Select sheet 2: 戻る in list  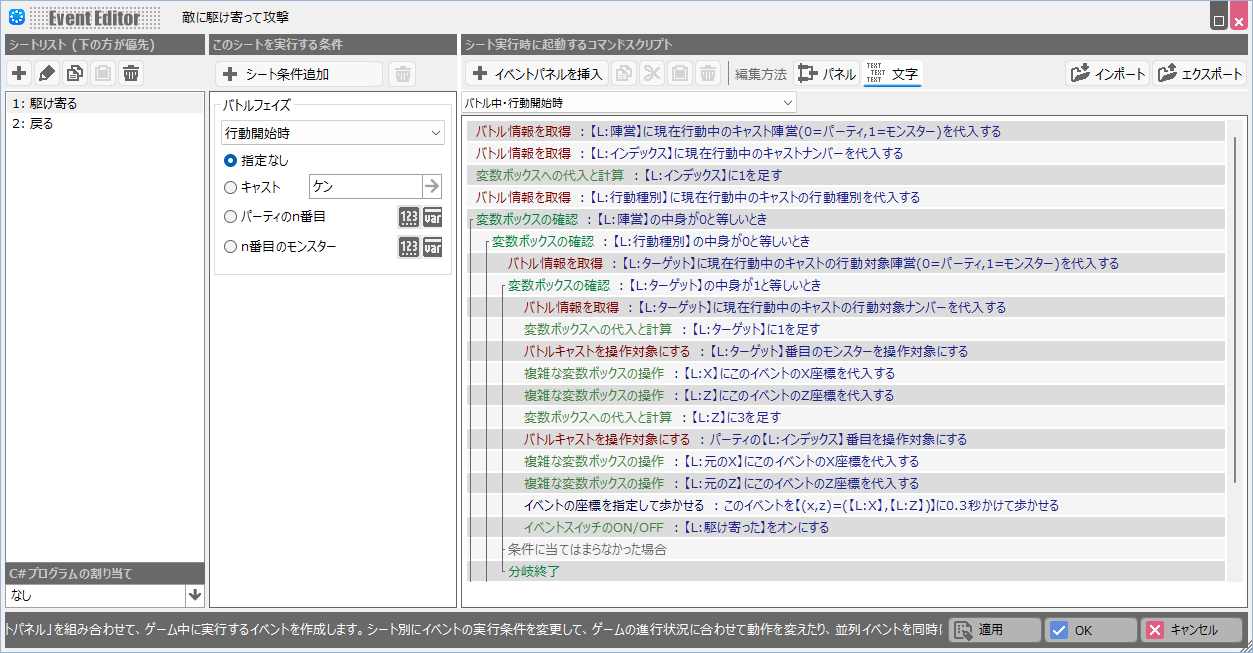34,124
